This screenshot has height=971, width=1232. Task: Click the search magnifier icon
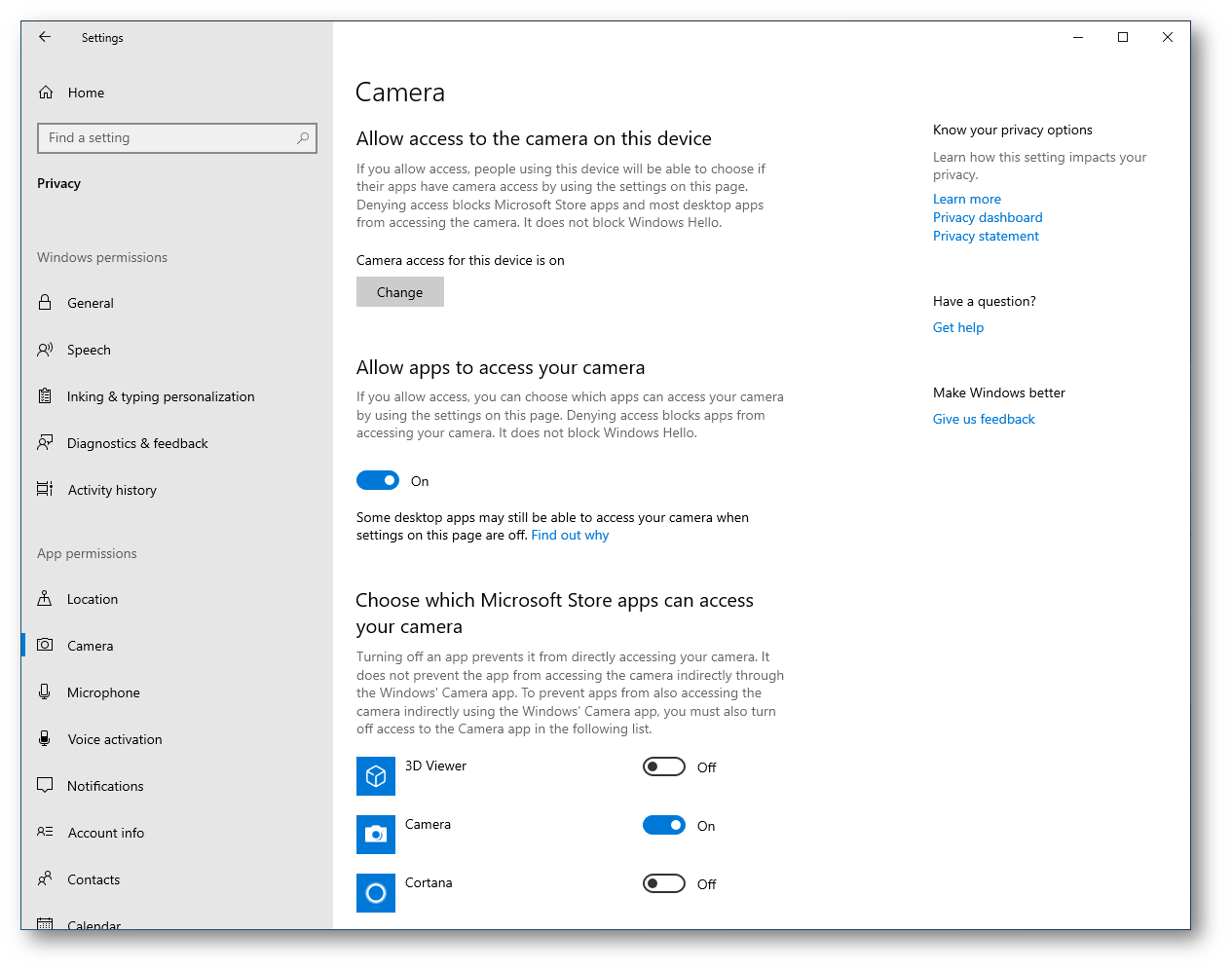(303, 138)
